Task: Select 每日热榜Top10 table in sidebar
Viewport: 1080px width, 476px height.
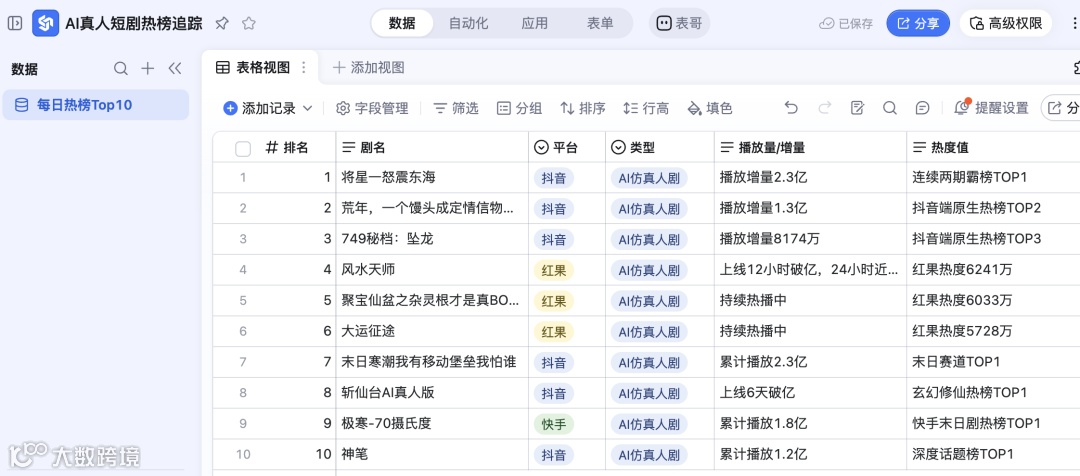Action: coord(96,105)
